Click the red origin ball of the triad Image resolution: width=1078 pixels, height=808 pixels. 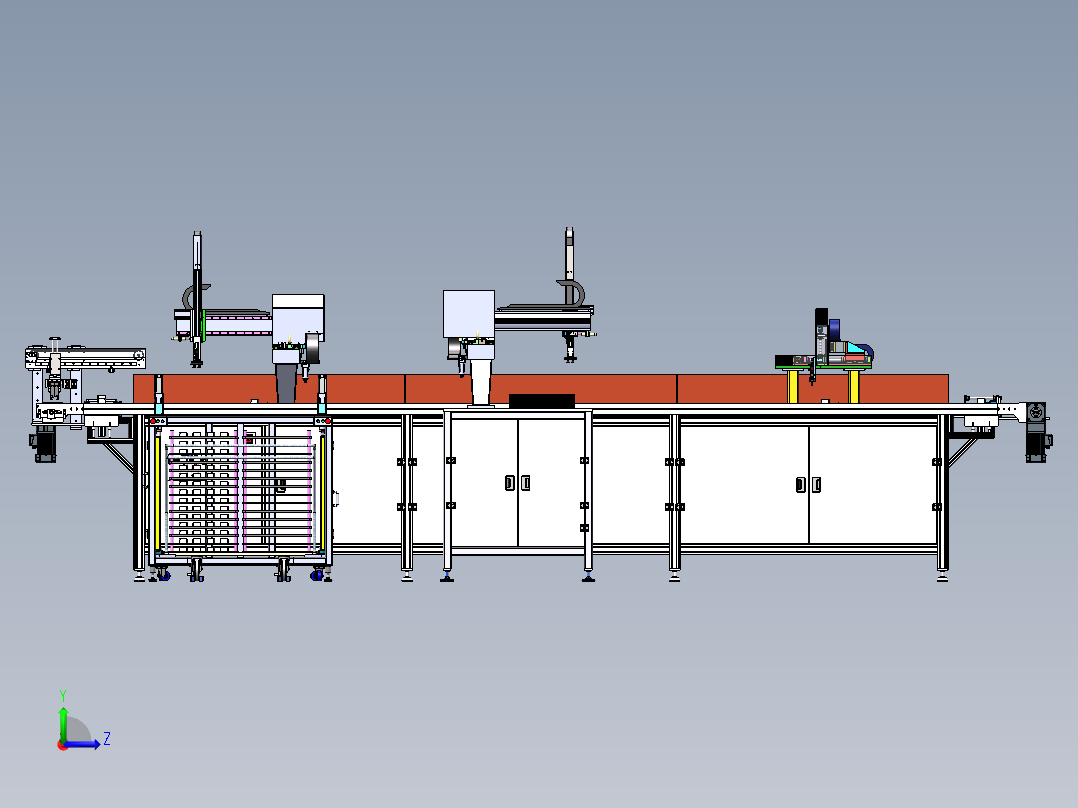(x=63, y=745)
